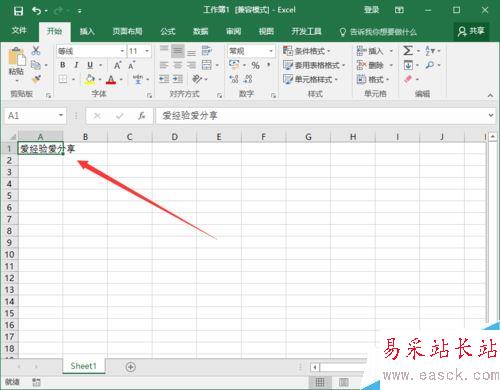Open the fill color dropdown arrow
Image resolution: width=500 pixels, height=390 pixels.
point(100,79)
